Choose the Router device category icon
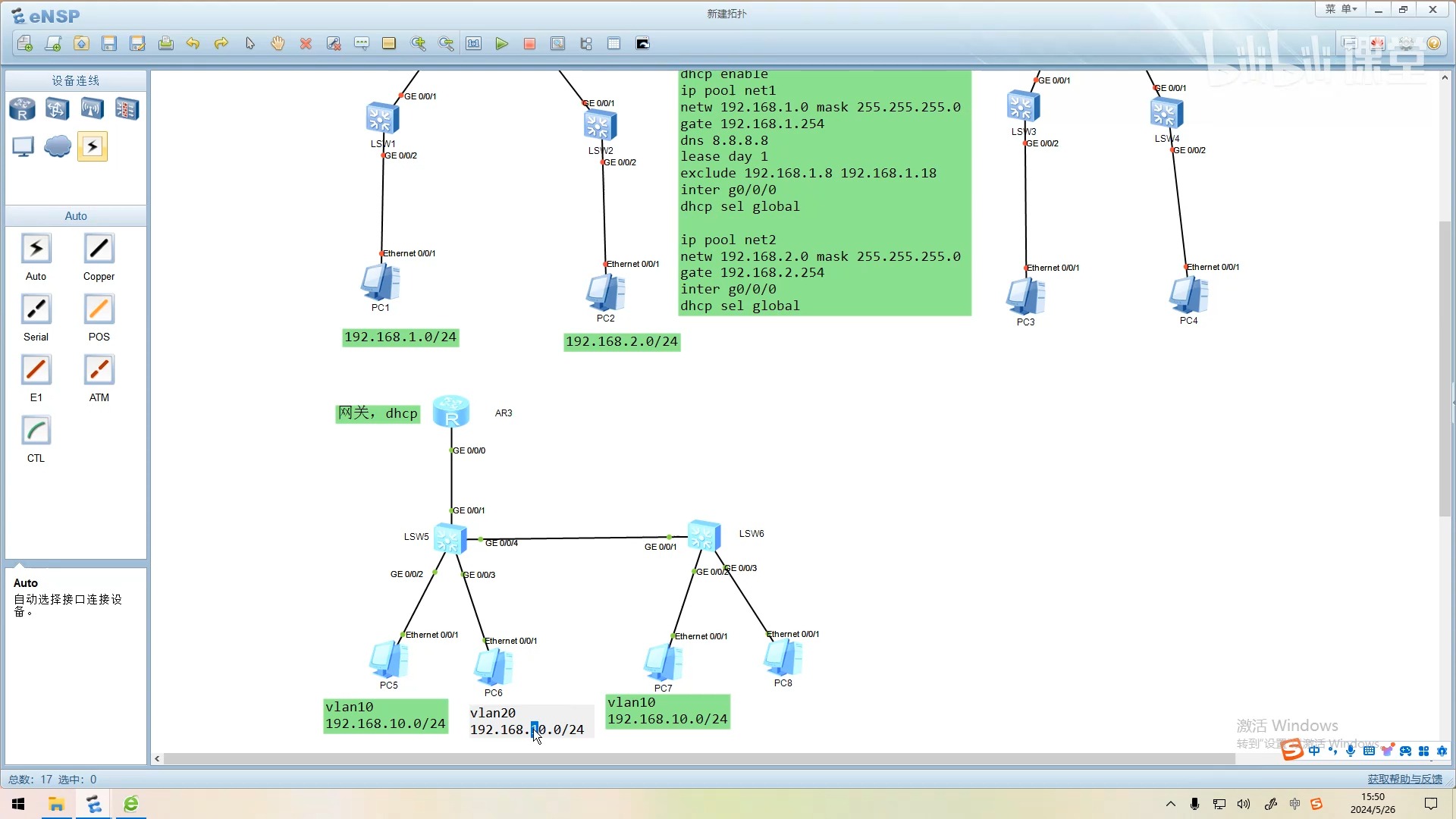The image size is (1456, 819). [x=22, y=109]
